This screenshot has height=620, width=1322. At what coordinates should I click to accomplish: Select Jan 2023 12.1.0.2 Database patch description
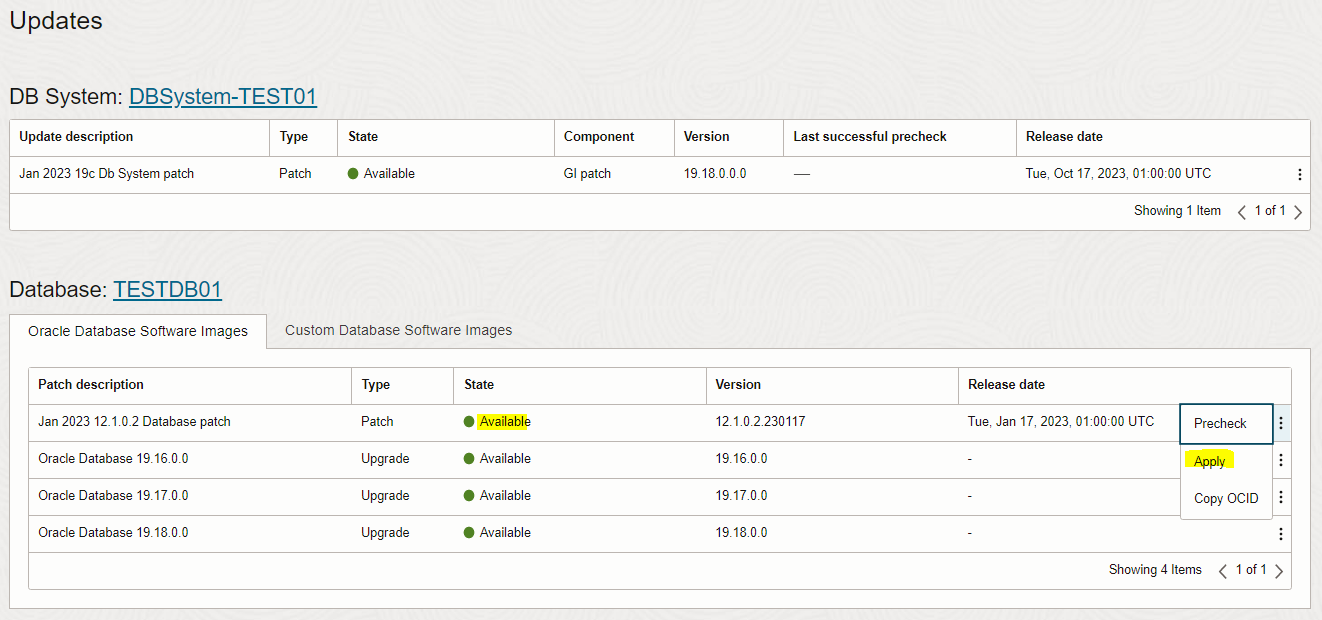click(134, 422)
